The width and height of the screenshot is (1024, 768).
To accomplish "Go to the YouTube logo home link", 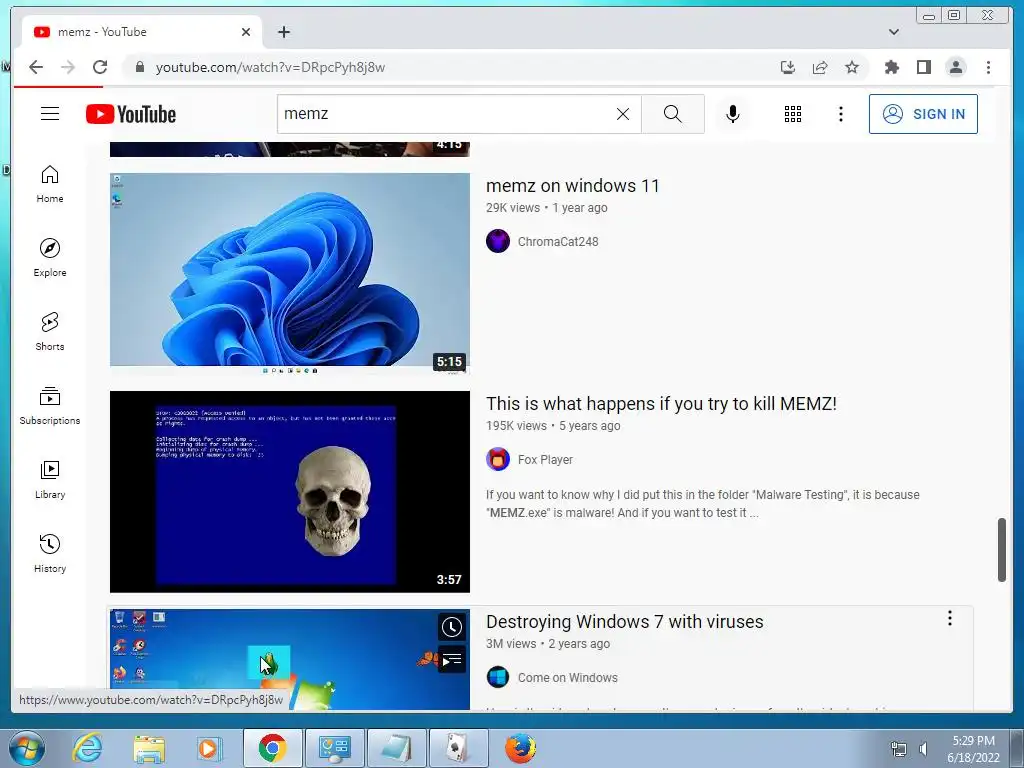I will coord(131,114).
